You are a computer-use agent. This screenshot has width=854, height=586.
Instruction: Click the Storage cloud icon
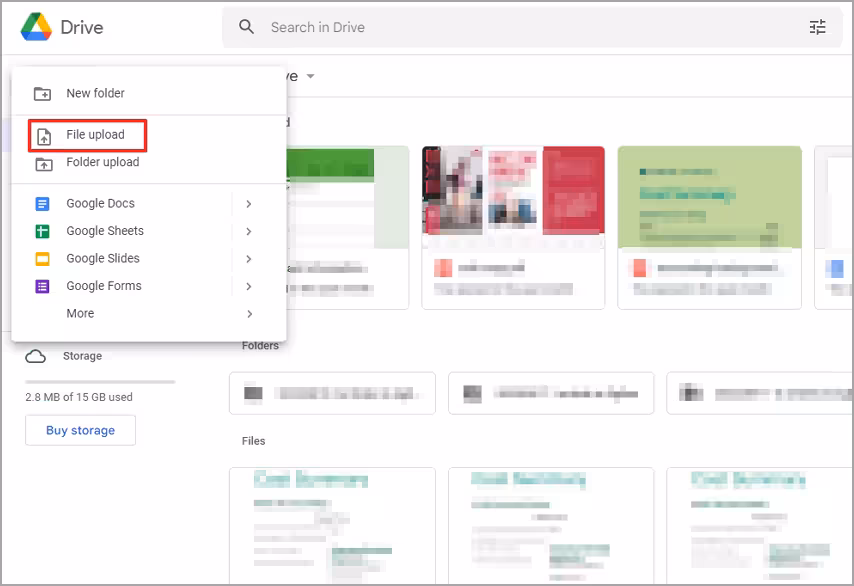[x=35, y=357]
